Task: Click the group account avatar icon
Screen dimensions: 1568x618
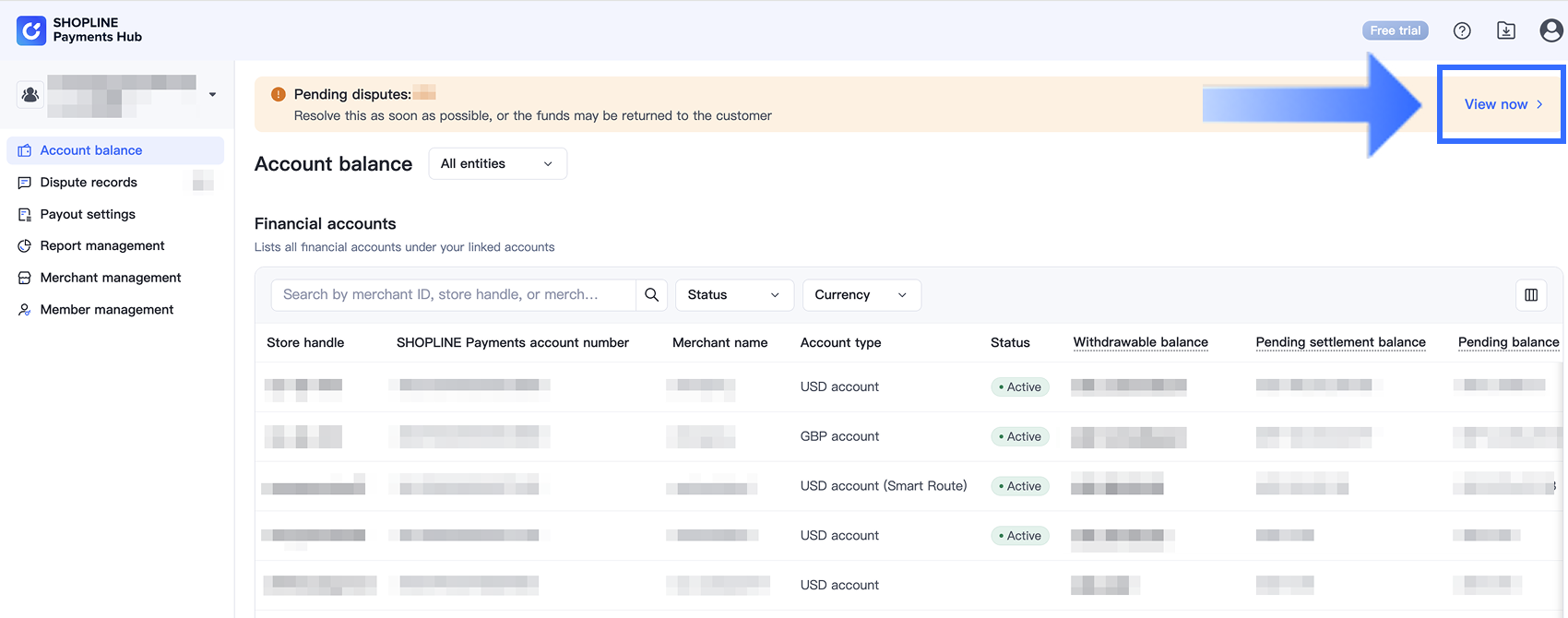Action: [x=30, y=94]
